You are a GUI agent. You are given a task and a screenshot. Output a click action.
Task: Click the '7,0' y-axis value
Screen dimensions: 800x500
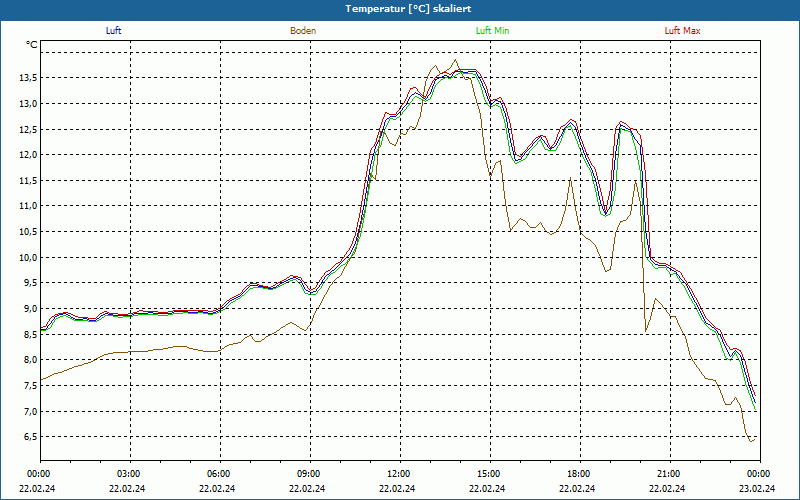pyautogui.click(x=31, y=411)
